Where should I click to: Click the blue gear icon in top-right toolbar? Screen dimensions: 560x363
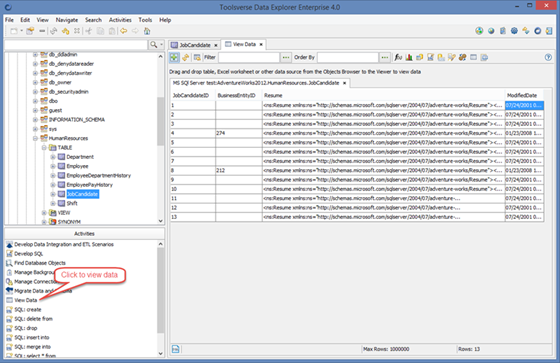click(x=514, y=31)
